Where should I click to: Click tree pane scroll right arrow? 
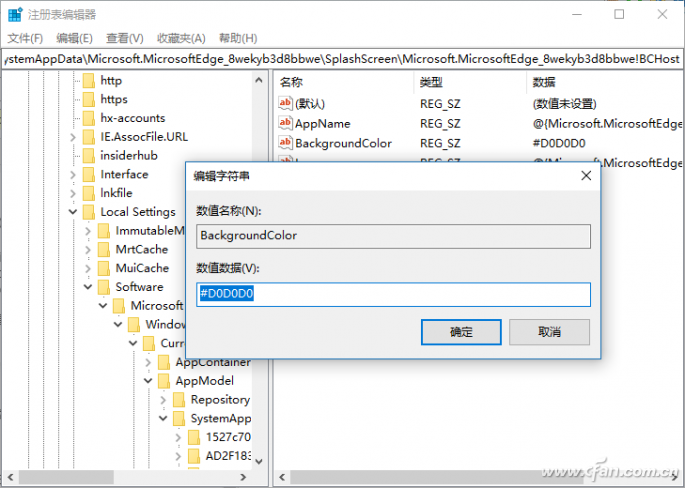tap(243, 478)
